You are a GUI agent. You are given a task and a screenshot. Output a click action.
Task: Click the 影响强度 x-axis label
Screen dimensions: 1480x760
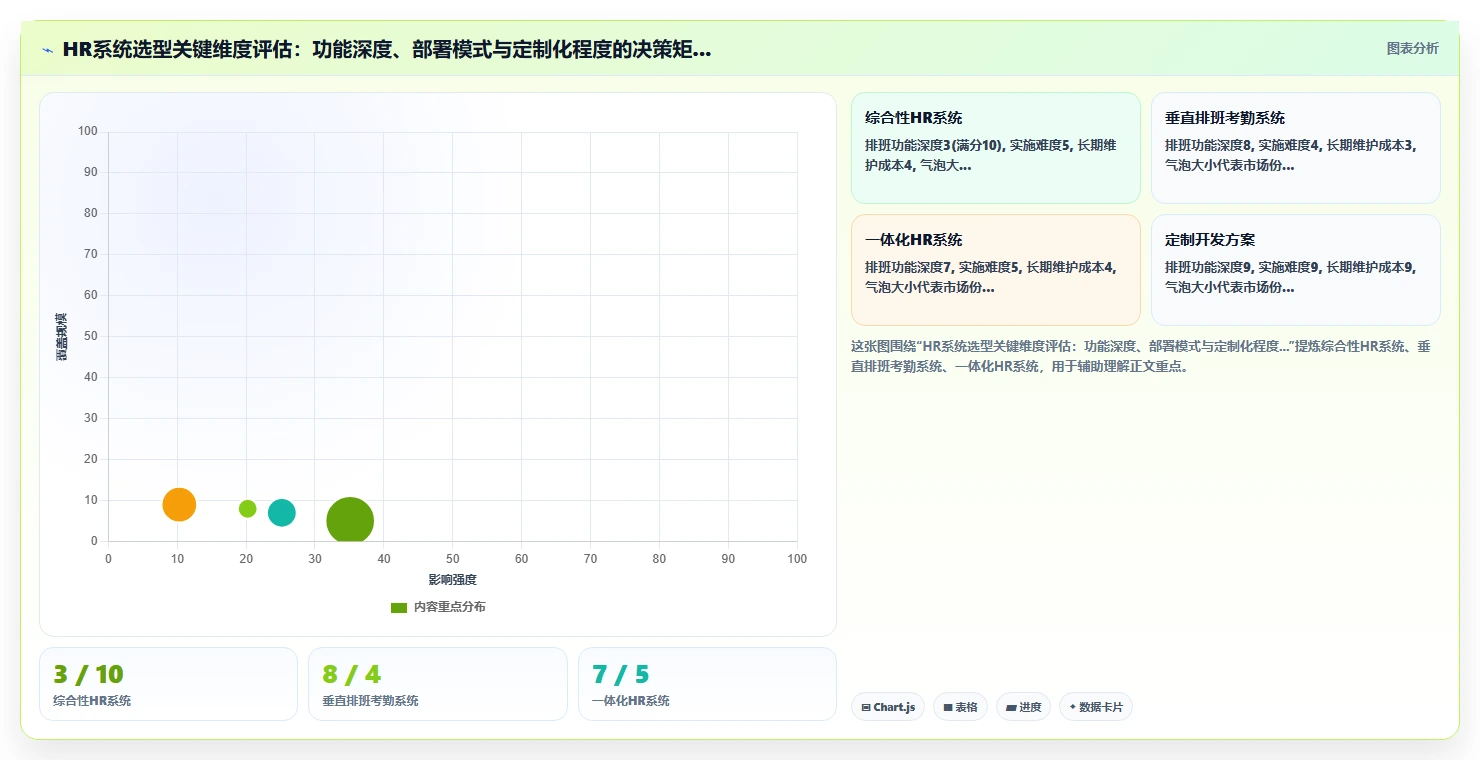(452, 580)
